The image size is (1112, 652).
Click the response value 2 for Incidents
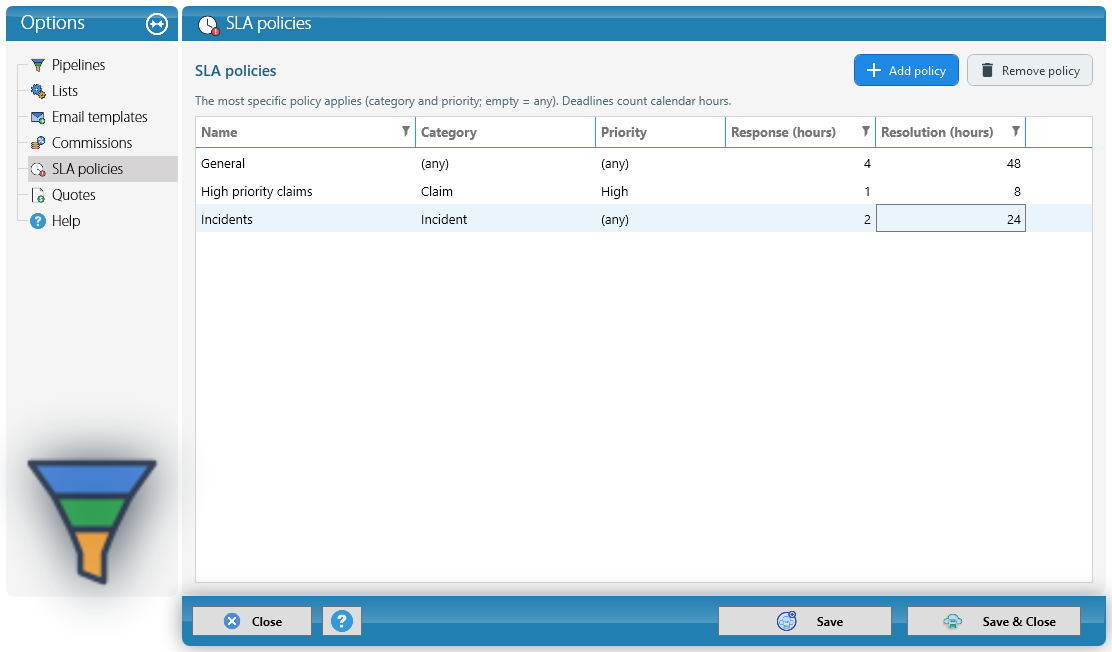point(801,219)
